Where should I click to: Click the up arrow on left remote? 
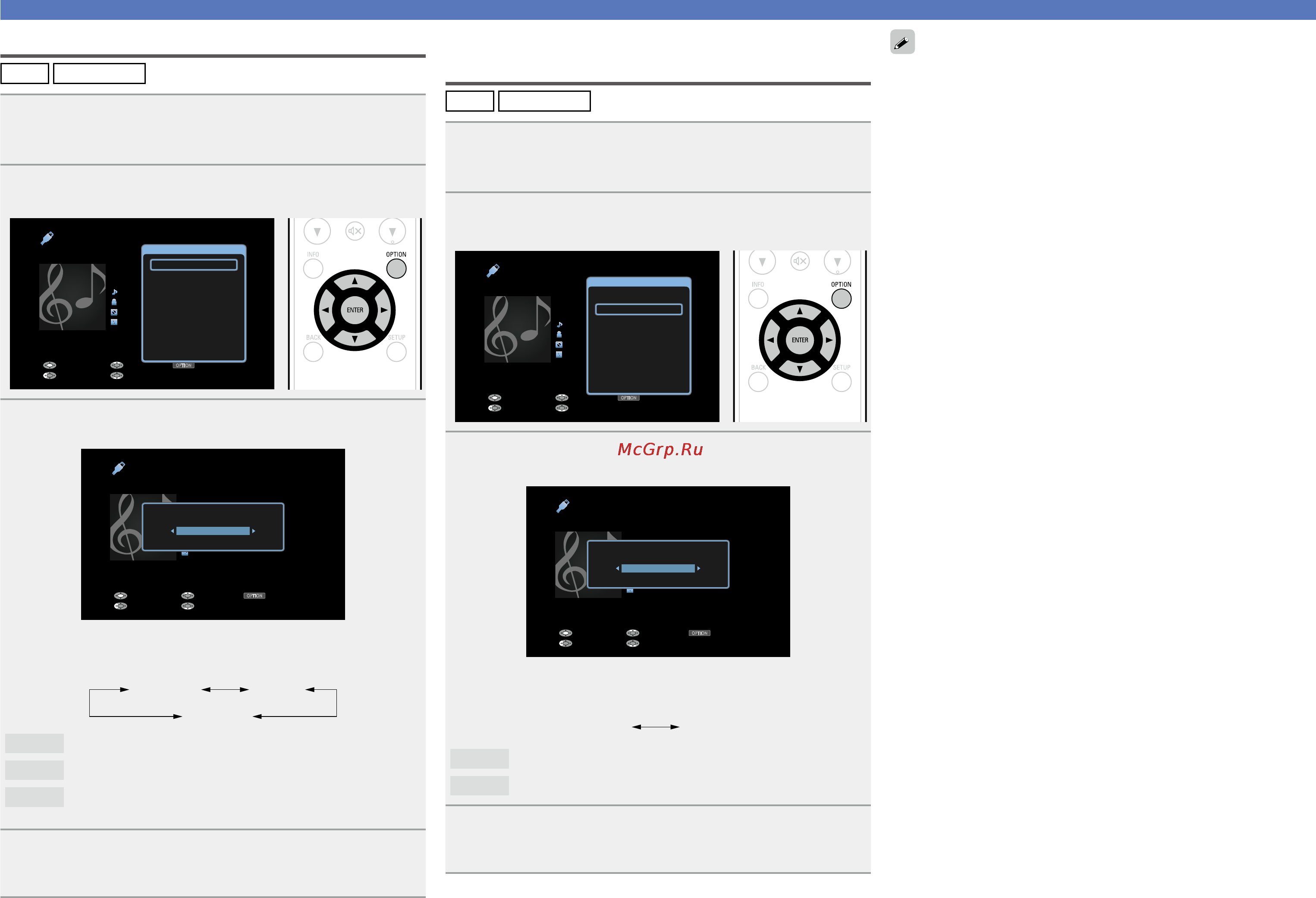355,281
